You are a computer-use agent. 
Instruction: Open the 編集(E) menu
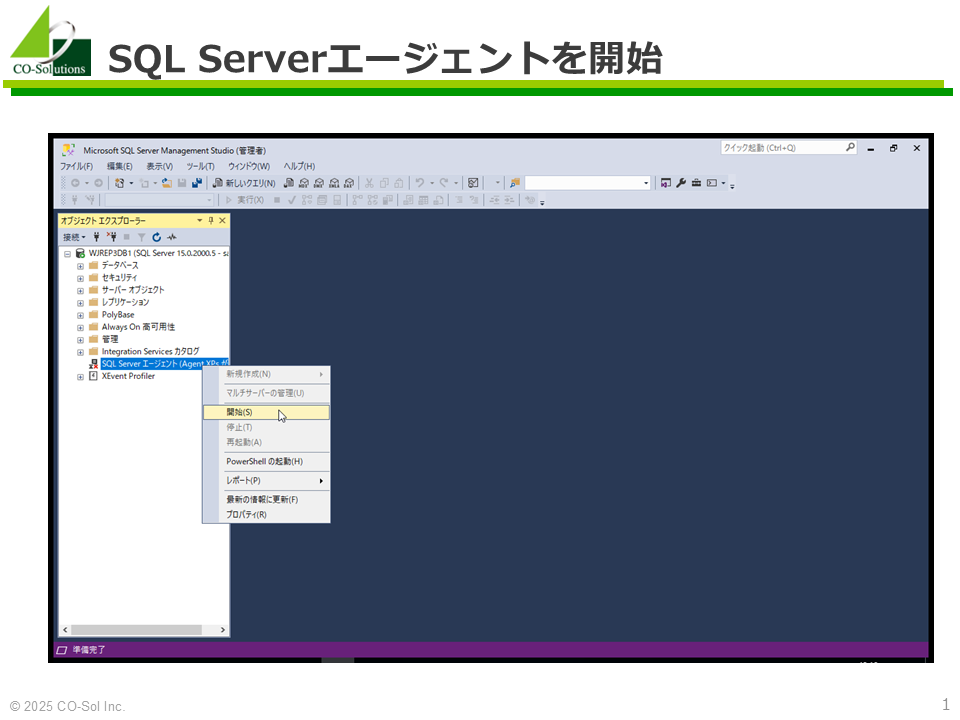(119, 167)
